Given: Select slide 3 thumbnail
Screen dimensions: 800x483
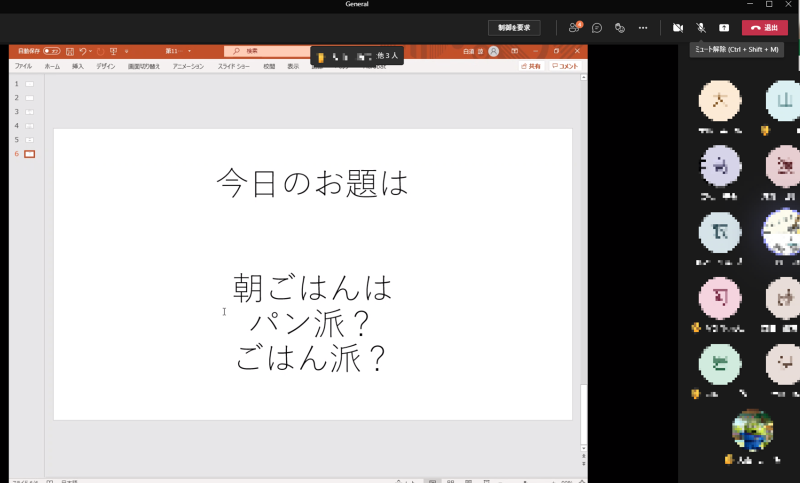Looking at the screenshot, I should click(x=29, y=112).
